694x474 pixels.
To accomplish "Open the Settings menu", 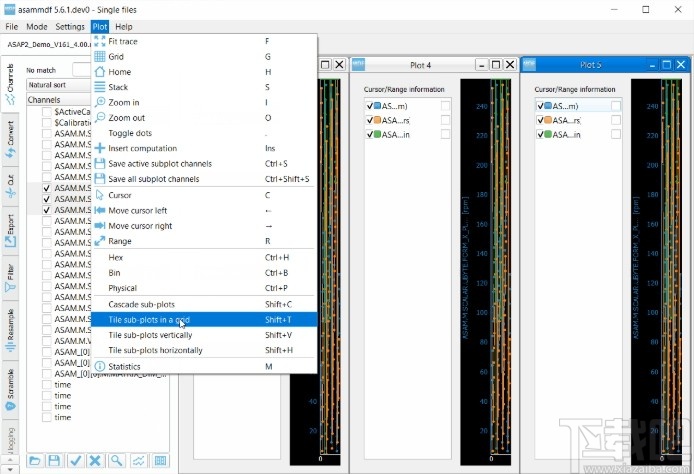I will coord(70,27).
